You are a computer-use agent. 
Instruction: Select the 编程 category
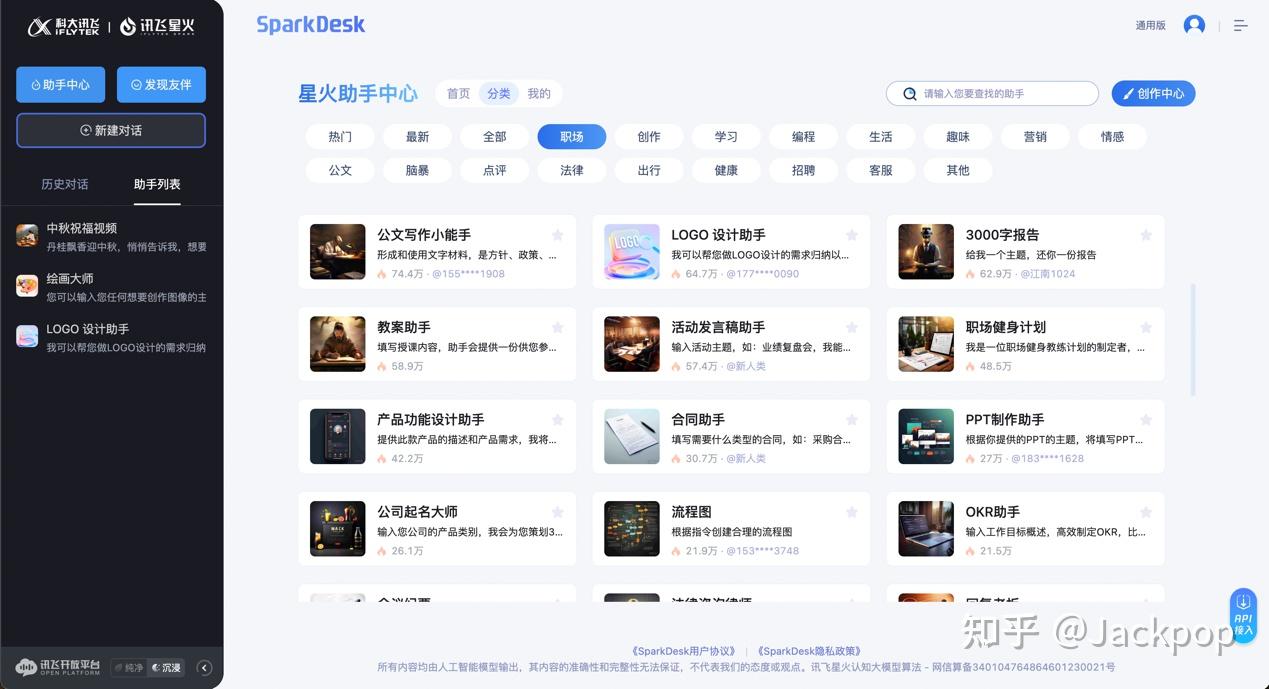(x=803, y=137)
